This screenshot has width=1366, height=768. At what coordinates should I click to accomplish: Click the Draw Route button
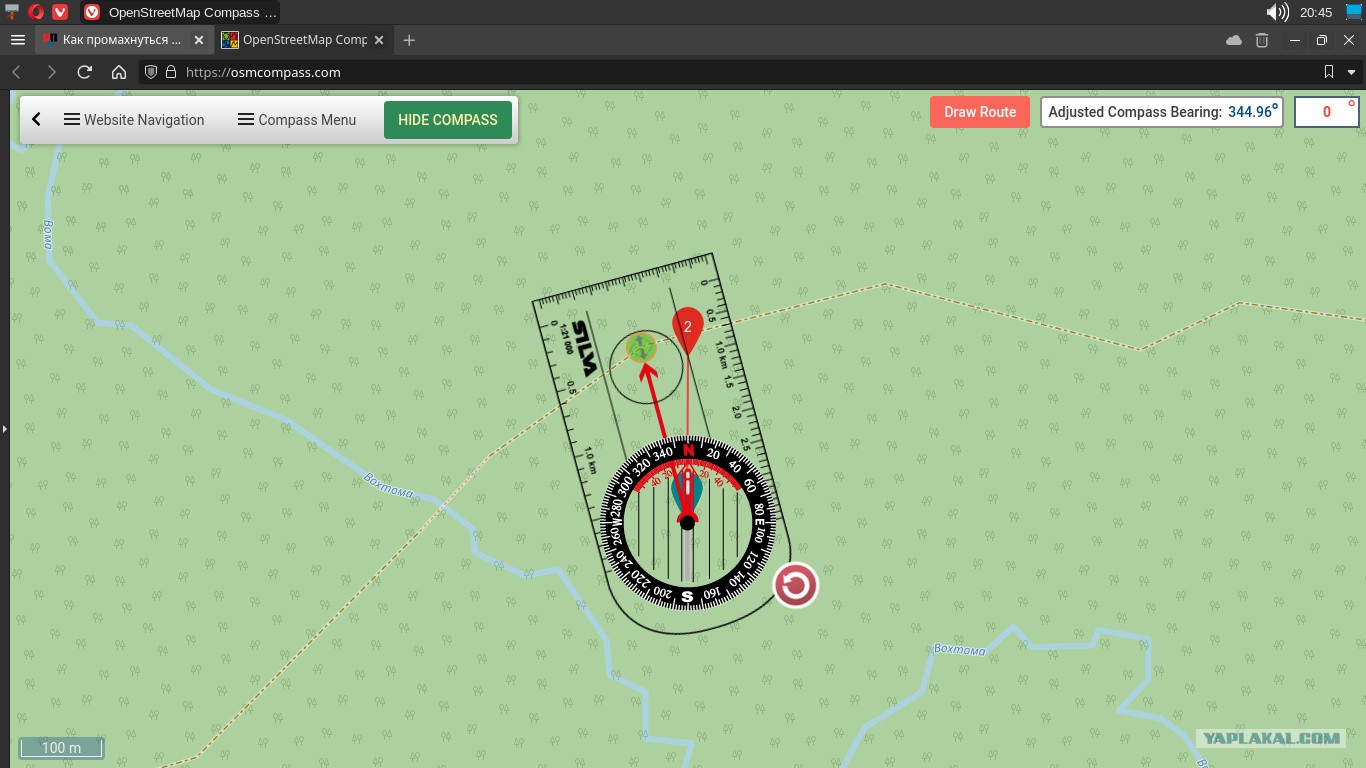pyautogui.click(x=980, y=112)
